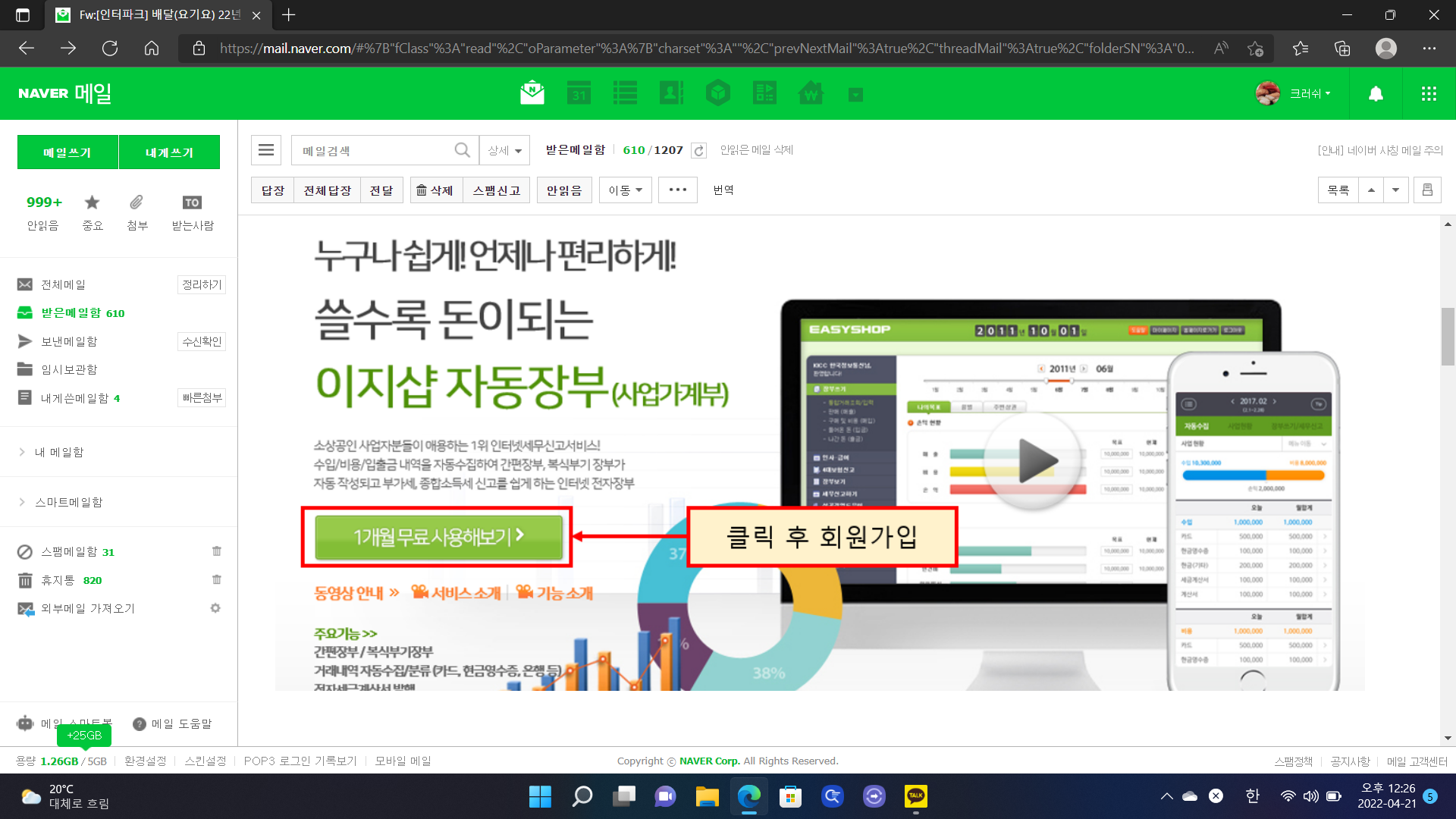
Task: Click 수신확인 next to 보낸메일함
Action: [x=202, y=341]
